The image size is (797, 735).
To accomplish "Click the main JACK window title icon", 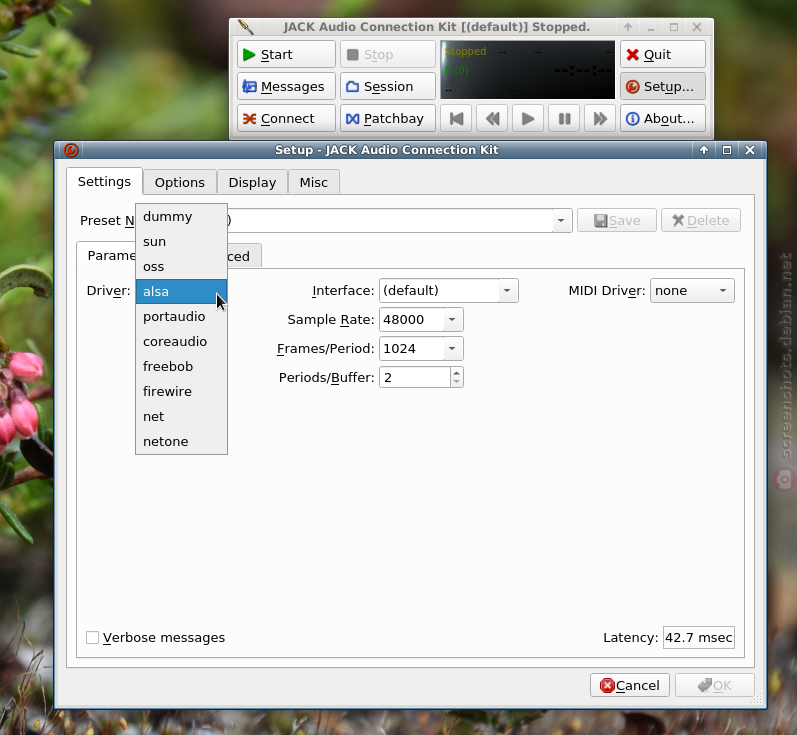I will pyautogui.click(x=246, y=27).
